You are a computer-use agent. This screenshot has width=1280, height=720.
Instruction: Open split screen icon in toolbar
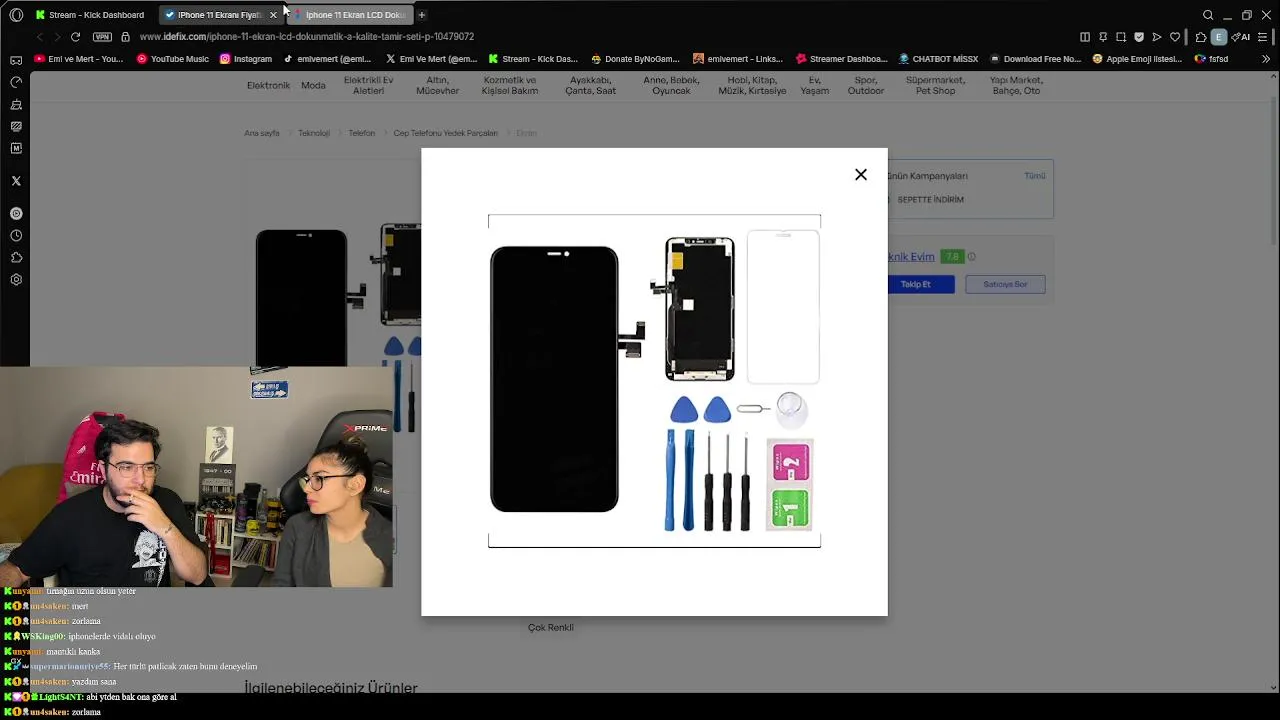[x=1085, y=37]
